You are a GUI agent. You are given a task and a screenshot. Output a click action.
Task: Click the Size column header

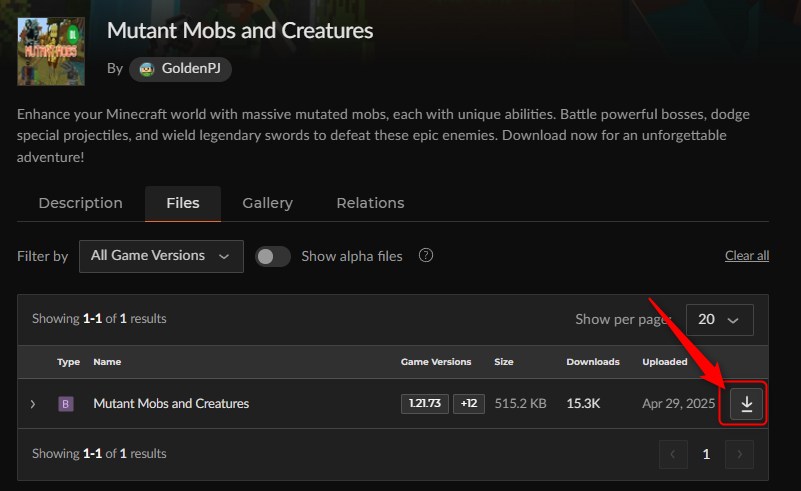tap(504, 362)
